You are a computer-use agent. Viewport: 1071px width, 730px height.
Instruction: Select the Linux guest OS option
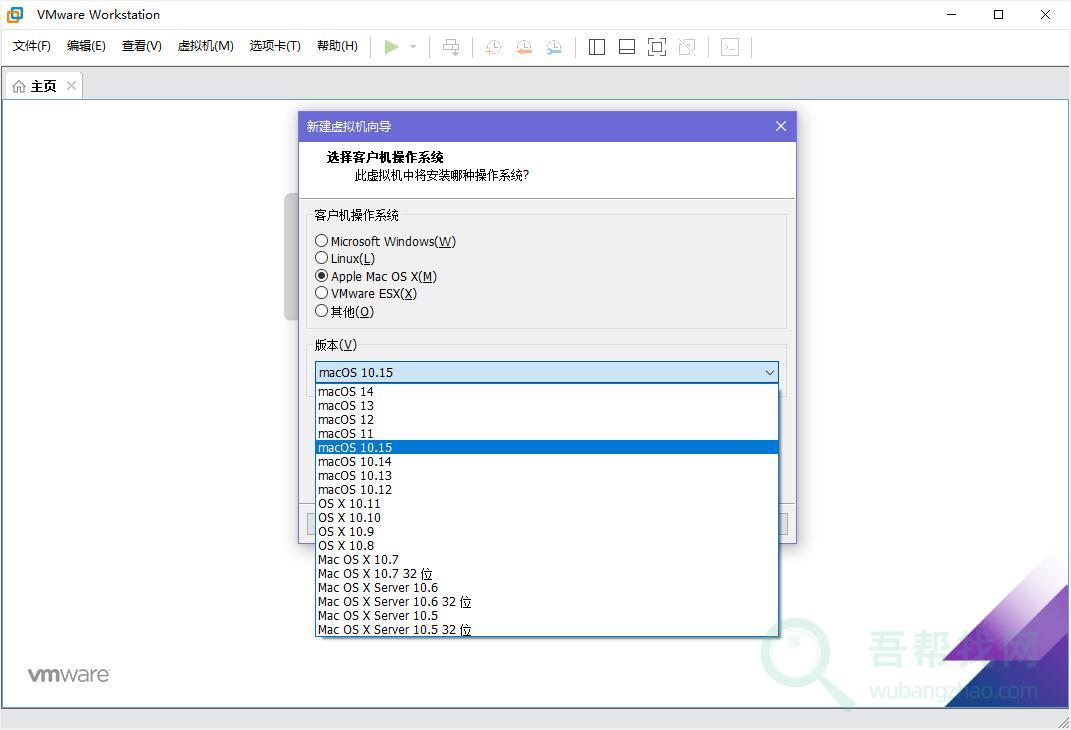pos(321,258)
